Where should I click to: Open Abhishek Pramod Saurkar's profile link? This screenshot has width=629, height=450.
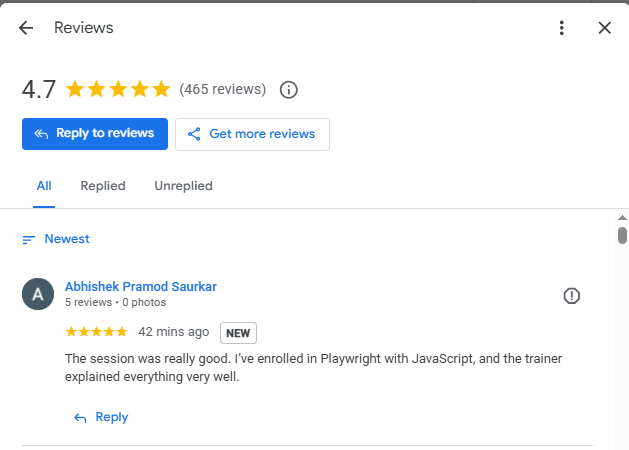pos(141,286)
